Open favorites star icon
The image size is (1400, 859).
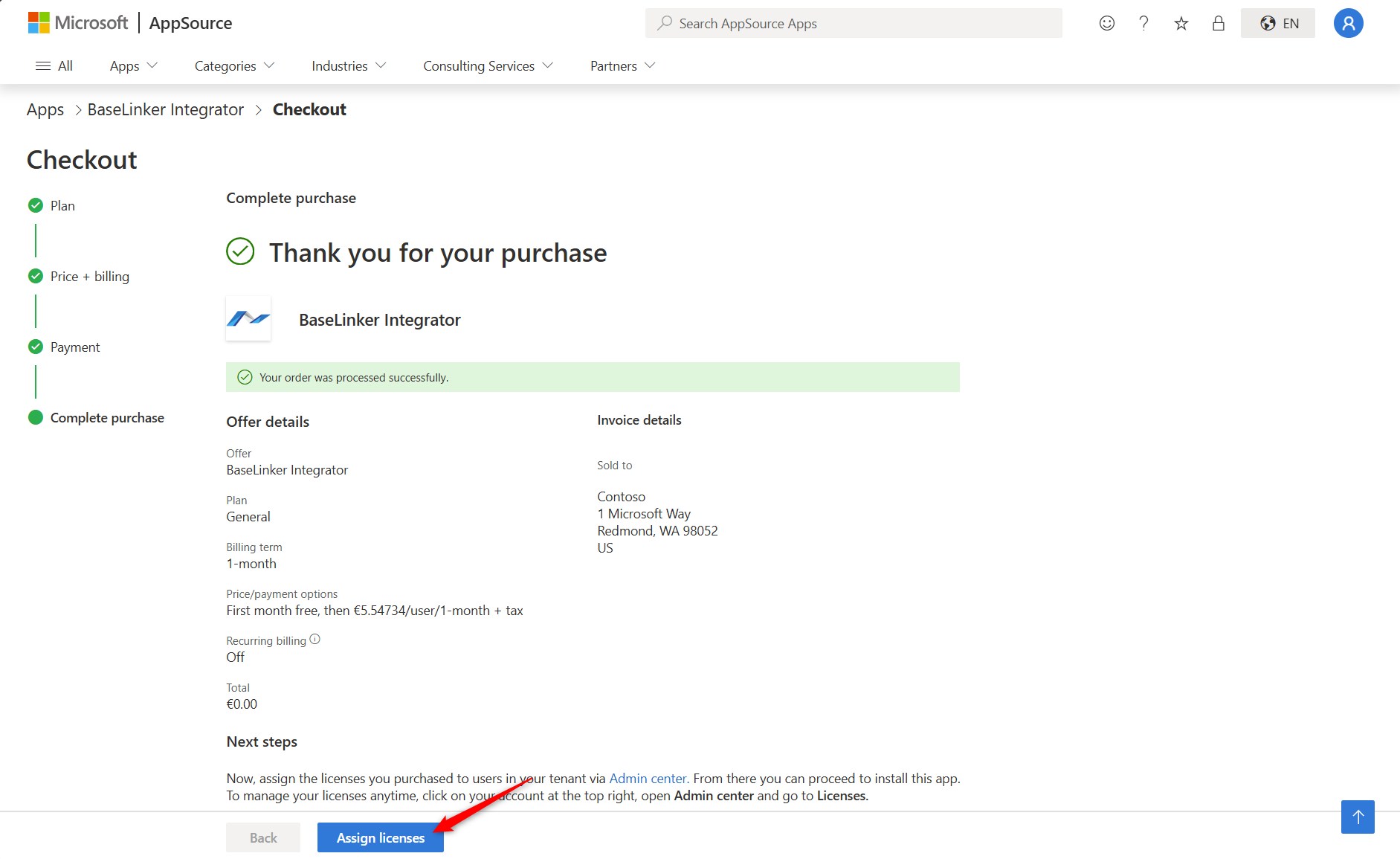[1181, 23]
